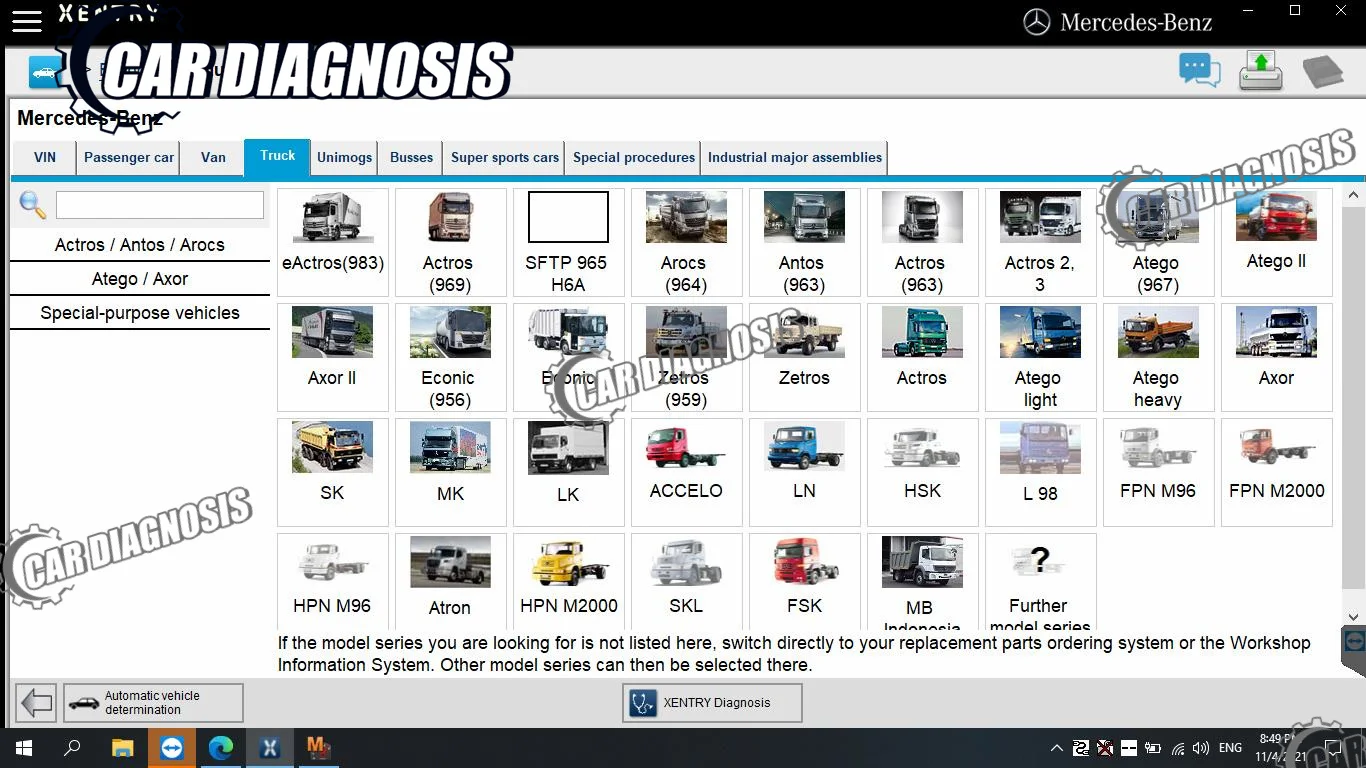Choose the LN model tile
1366x768 pixels.
[805, 473]
